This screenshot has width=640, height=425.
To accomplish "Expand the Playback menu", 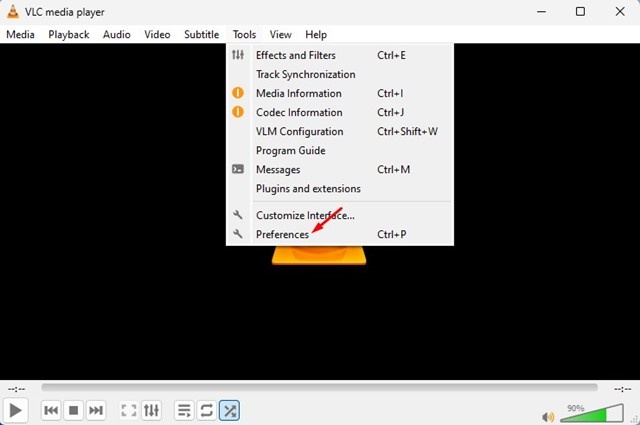I will (x=69, y=35).
